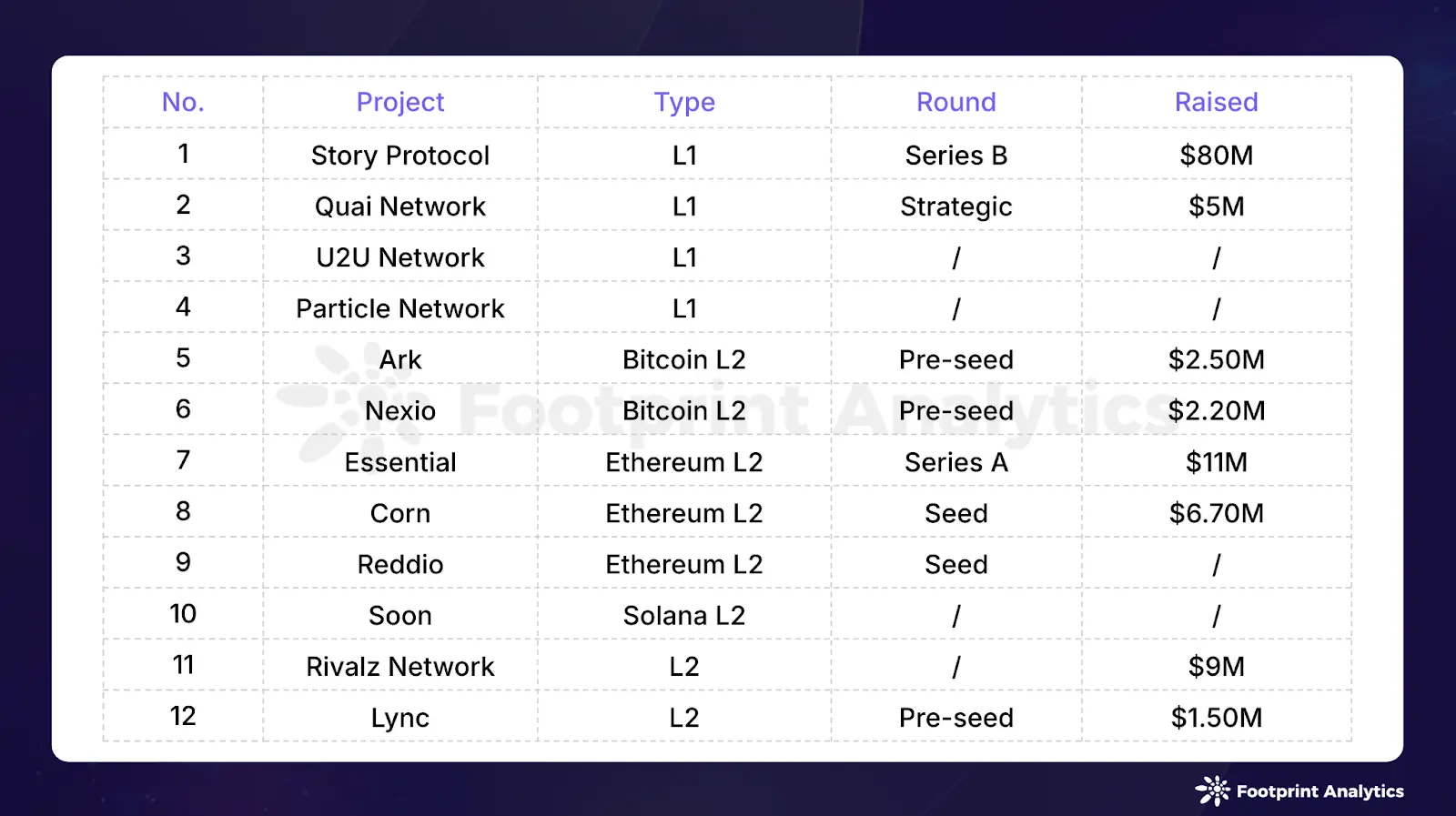Select the Lync project cell
Image resolution: width=1456 pixels, height=816 pixels.
click(400, 718)
